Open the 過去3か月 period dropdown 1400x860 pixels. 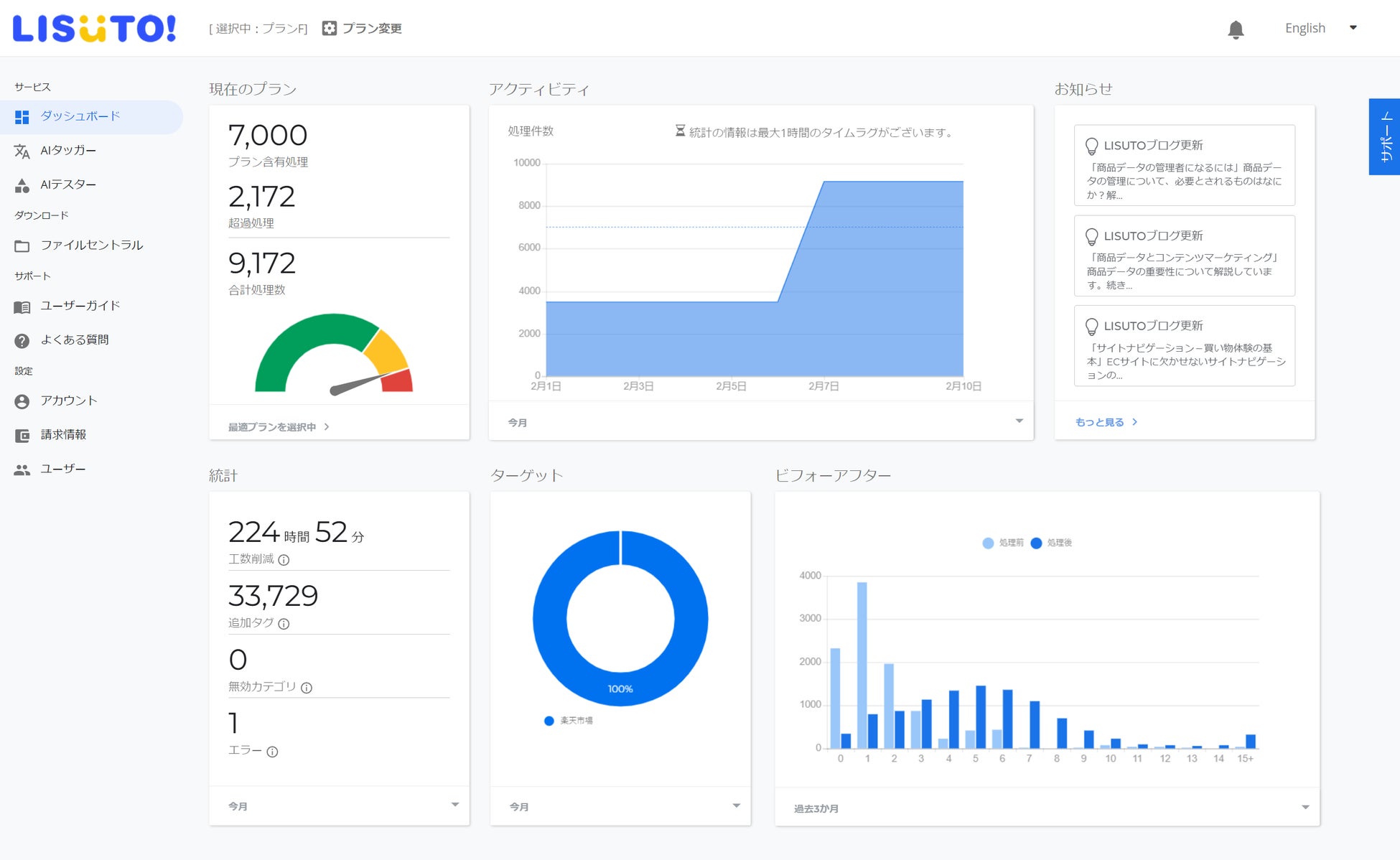[1305, 808]
